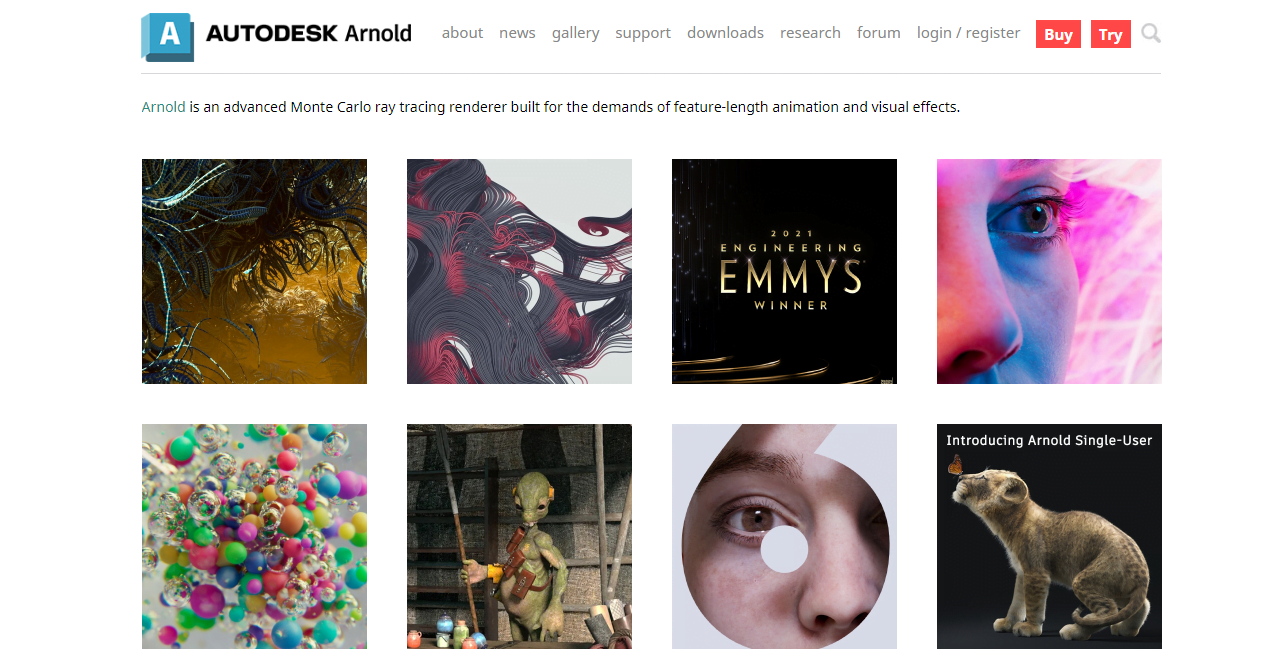Image resolution: width=1288 pixels, height=654 pixels.
Task: Open the downloads page
Action: click(725, 33)
